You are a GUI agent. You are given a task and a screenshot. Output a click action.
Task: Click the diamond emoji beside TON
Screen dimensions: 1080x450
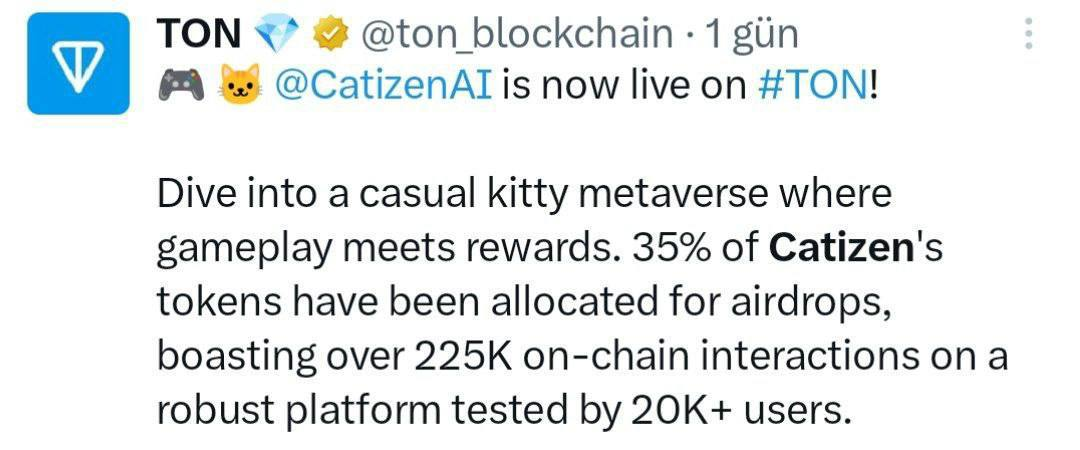tap(277, 34)
